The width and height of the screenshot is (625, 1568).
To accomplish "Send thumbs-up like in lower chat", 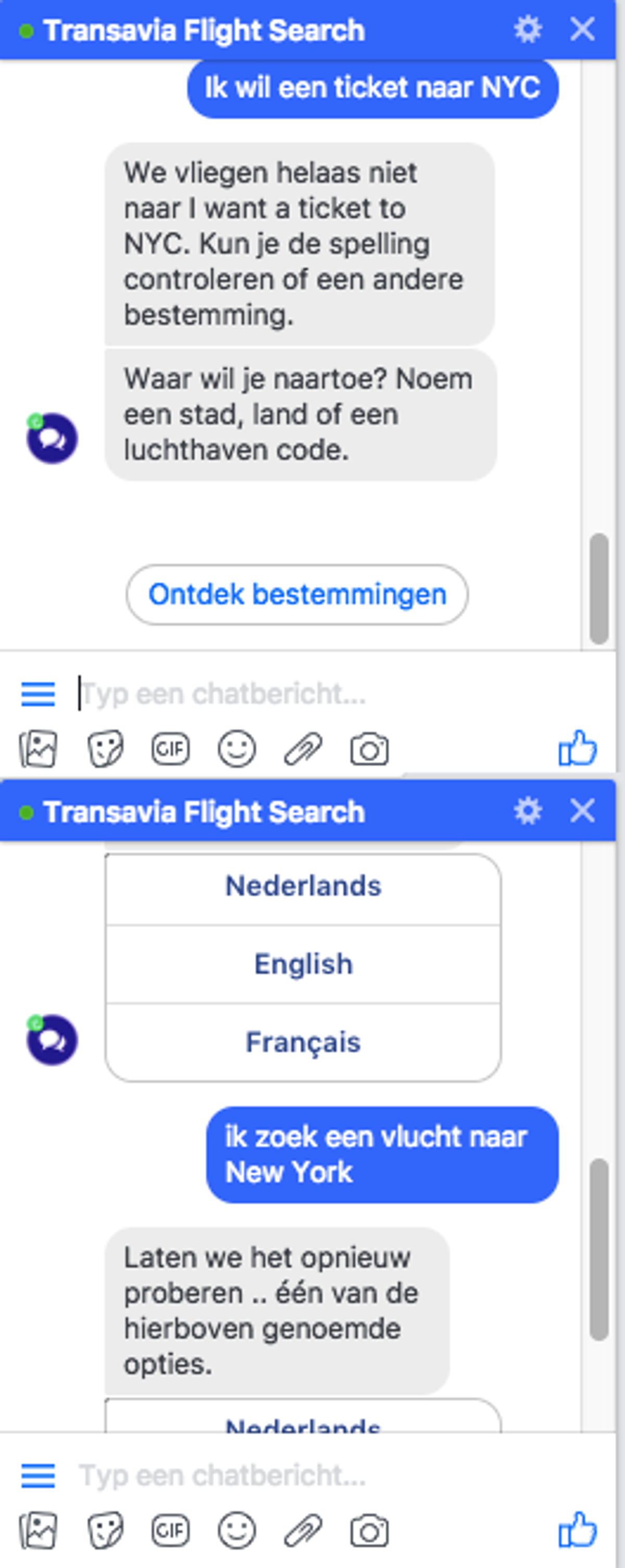I will [578, 1529].
